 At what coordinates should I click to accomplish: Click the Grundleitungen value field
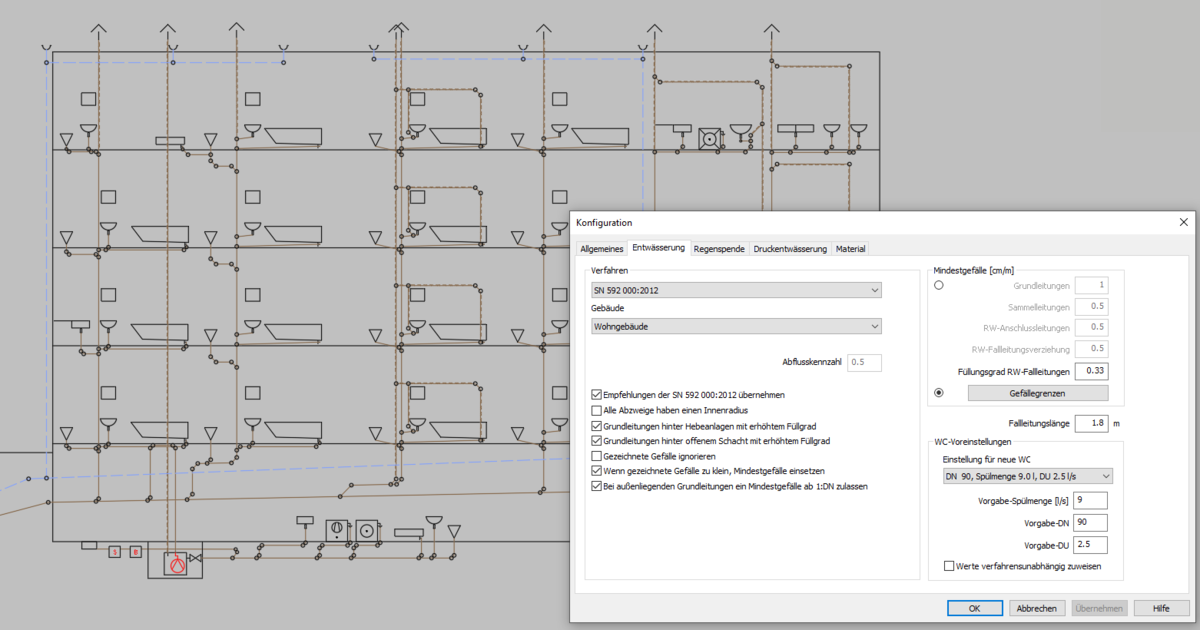pos(1091,286)
